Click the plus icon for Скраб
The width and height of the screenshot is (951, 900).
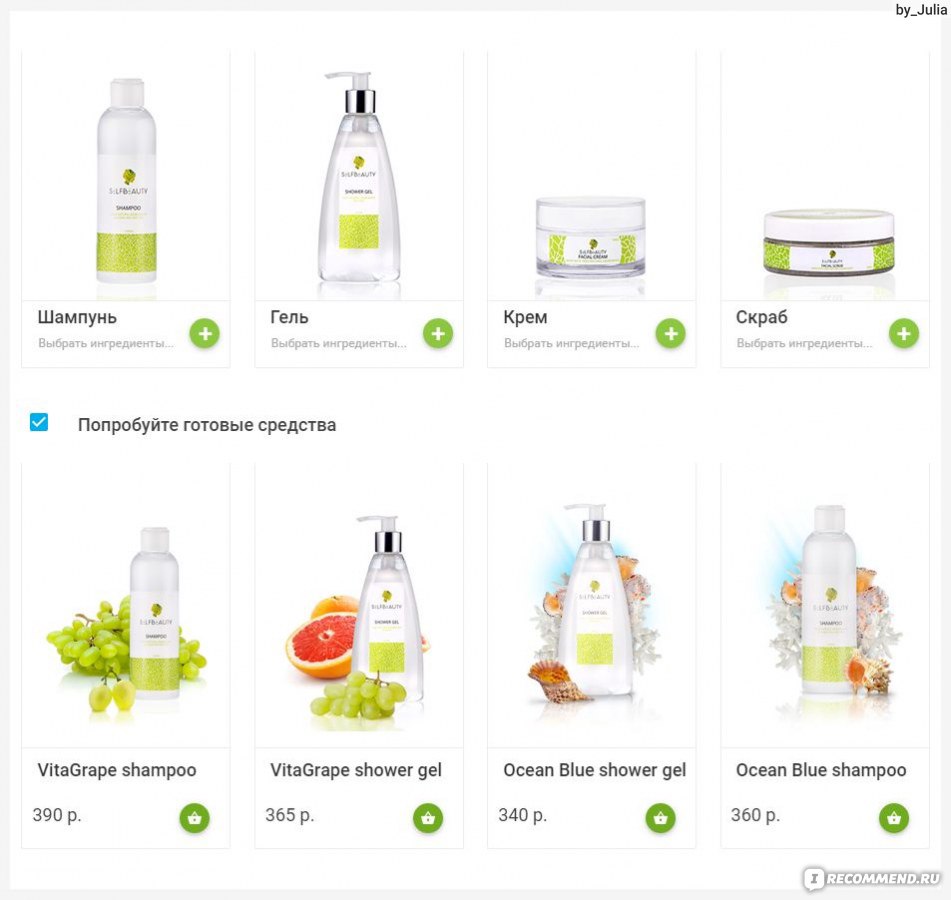(x=904, y=334)
